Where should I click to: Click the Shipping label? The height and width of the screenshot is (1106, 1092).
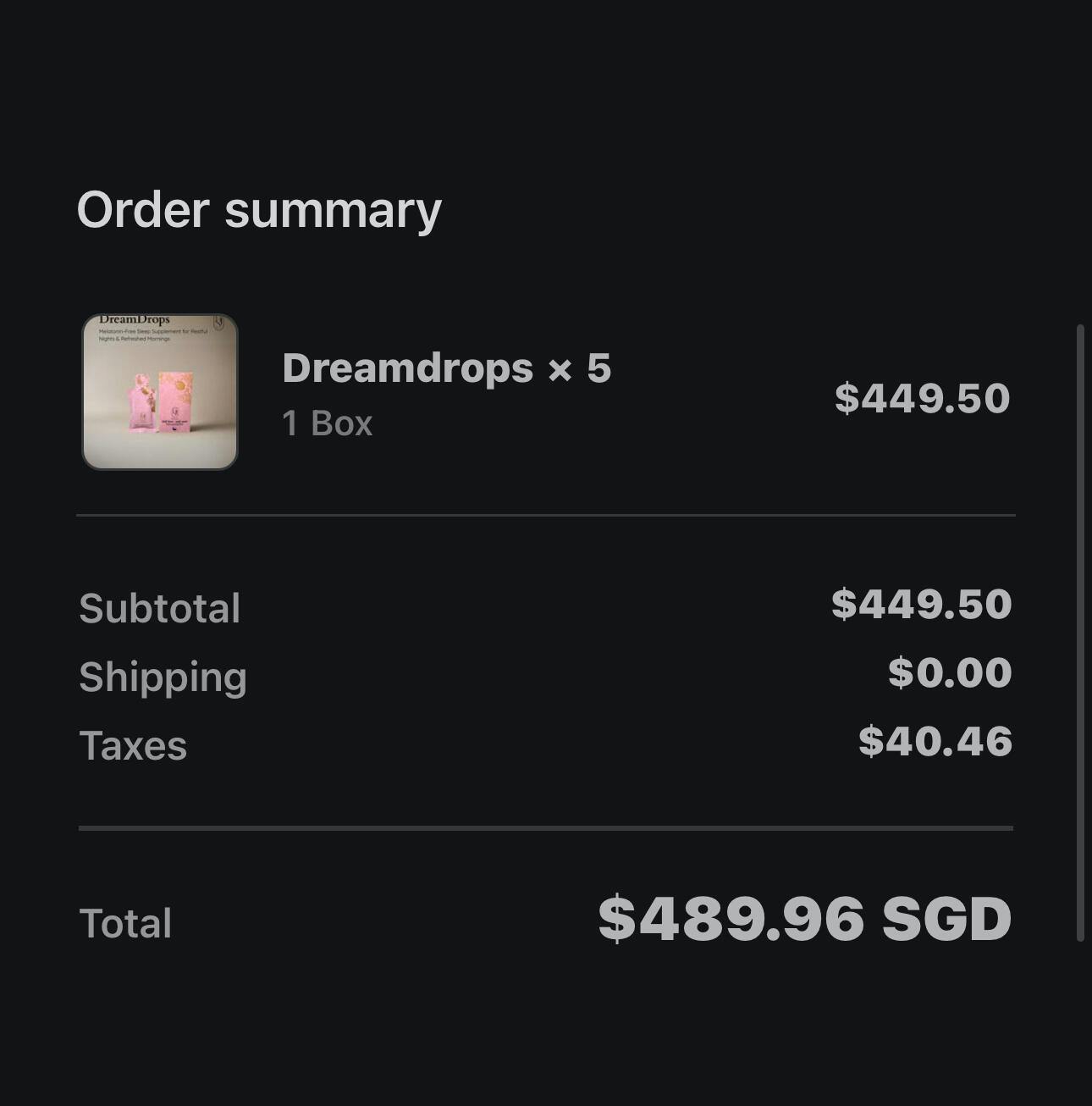[163, 677]
